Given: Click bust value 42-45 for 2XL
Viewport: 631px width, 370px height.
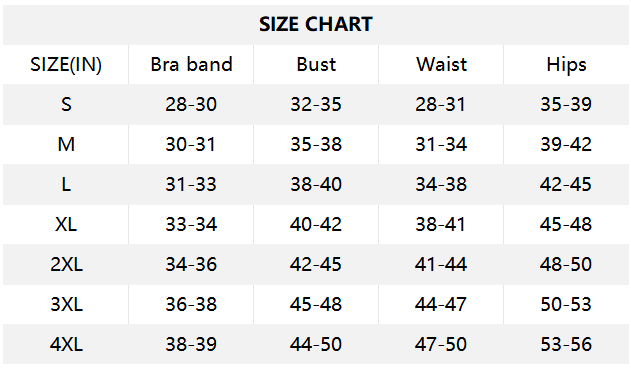Looking at the screenshot, I should [316, 265].
